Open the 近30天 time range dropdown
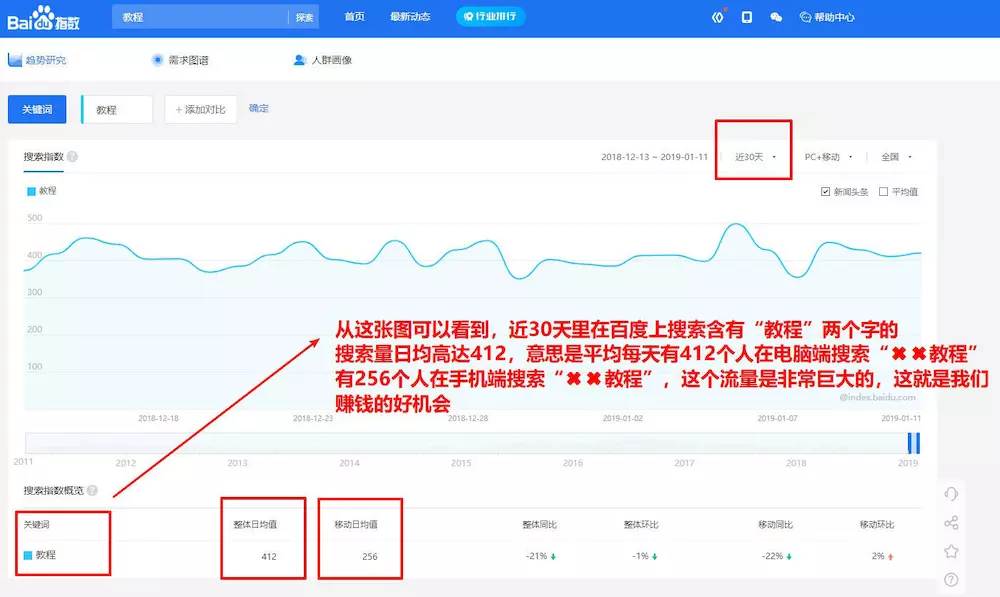The height and width of the screenshot is (597, 1000). pyautogui.click(x=755, y=157)
